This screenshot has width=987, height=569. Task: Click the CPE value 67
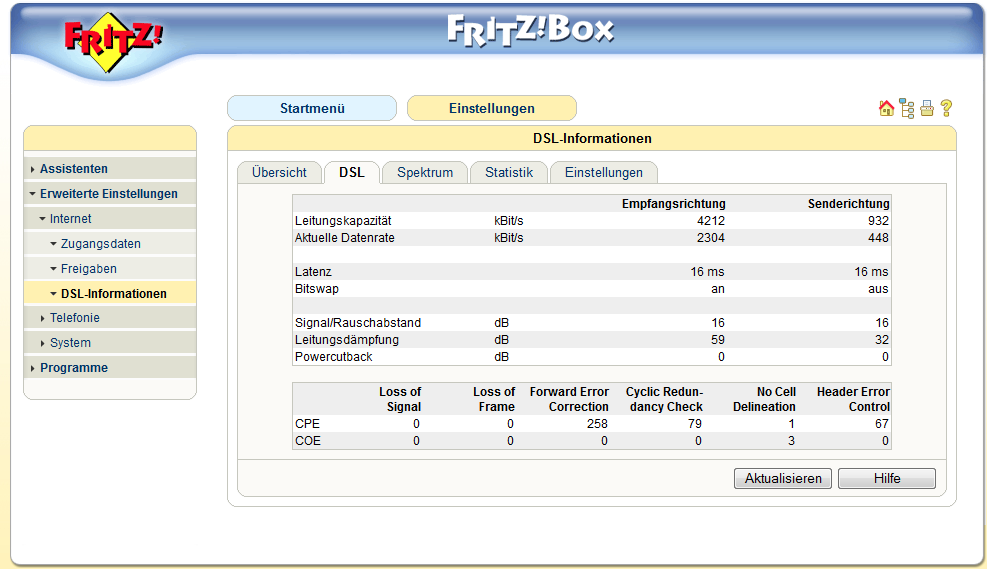coord(882,424)
